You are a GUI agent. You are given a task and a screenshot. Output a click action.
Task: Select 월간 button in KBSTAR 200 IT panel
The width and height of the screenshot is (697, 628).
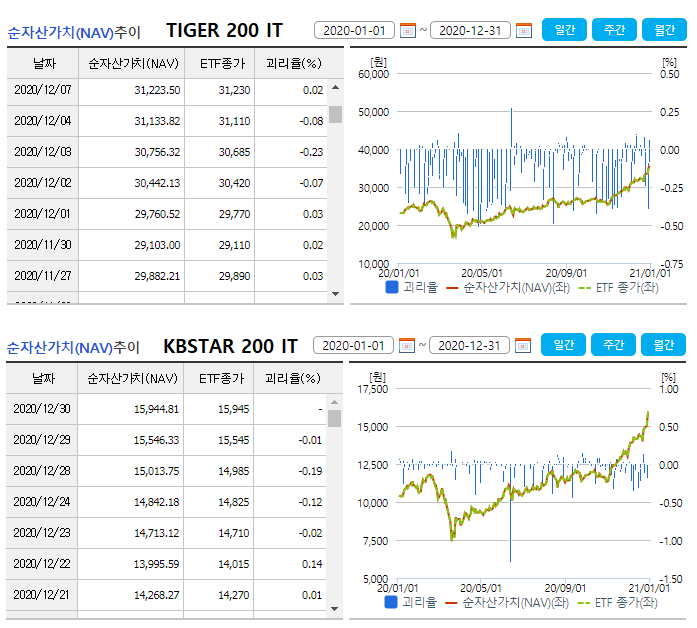(663, 345)
